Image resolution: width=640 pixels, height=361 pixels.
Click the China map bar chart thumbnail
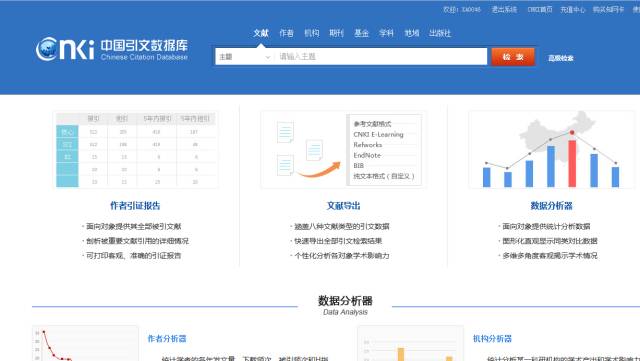click(551, 149)
